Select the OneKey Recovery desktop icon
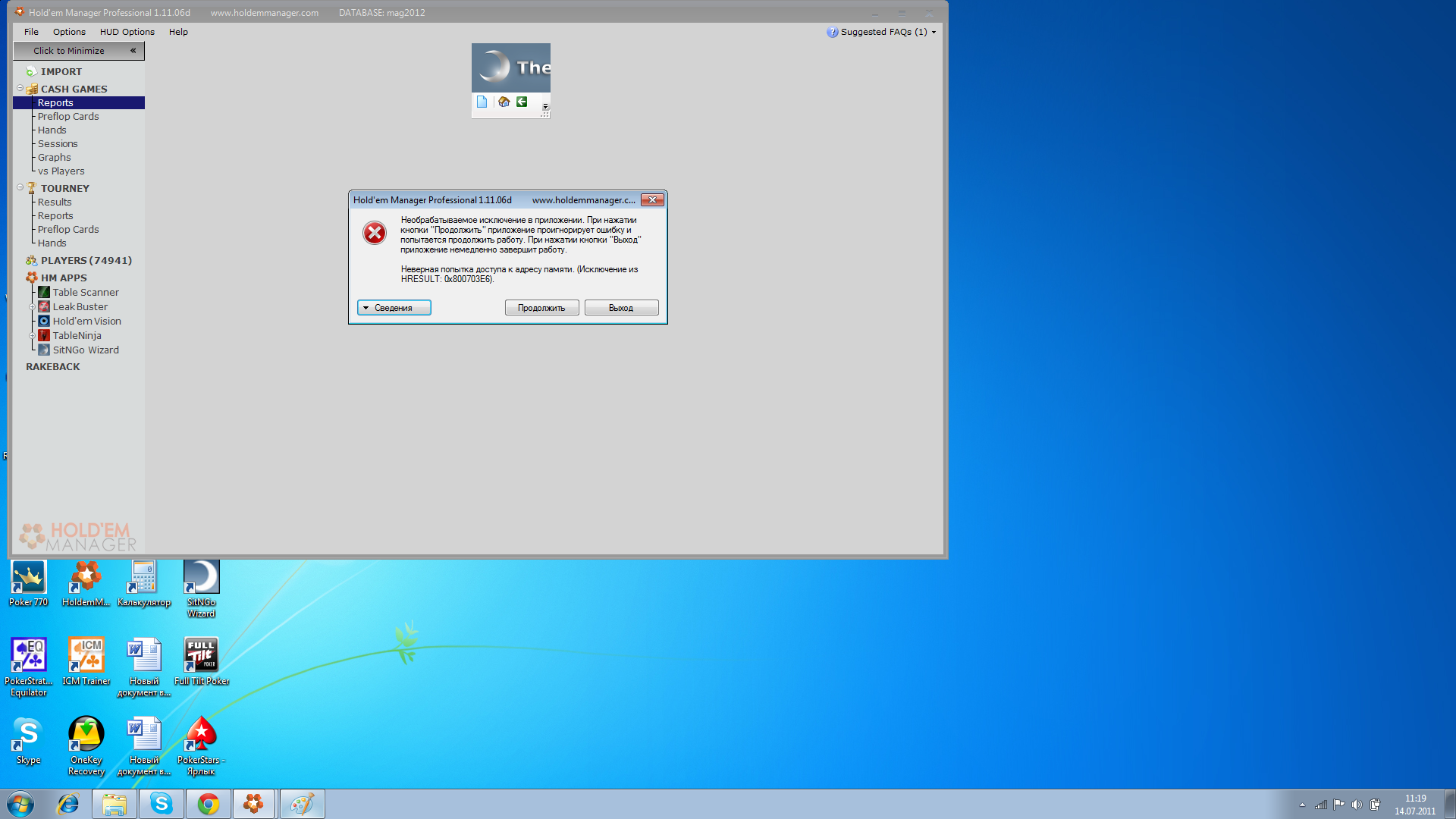1456x819 pixels. click(x=86, y=746)
